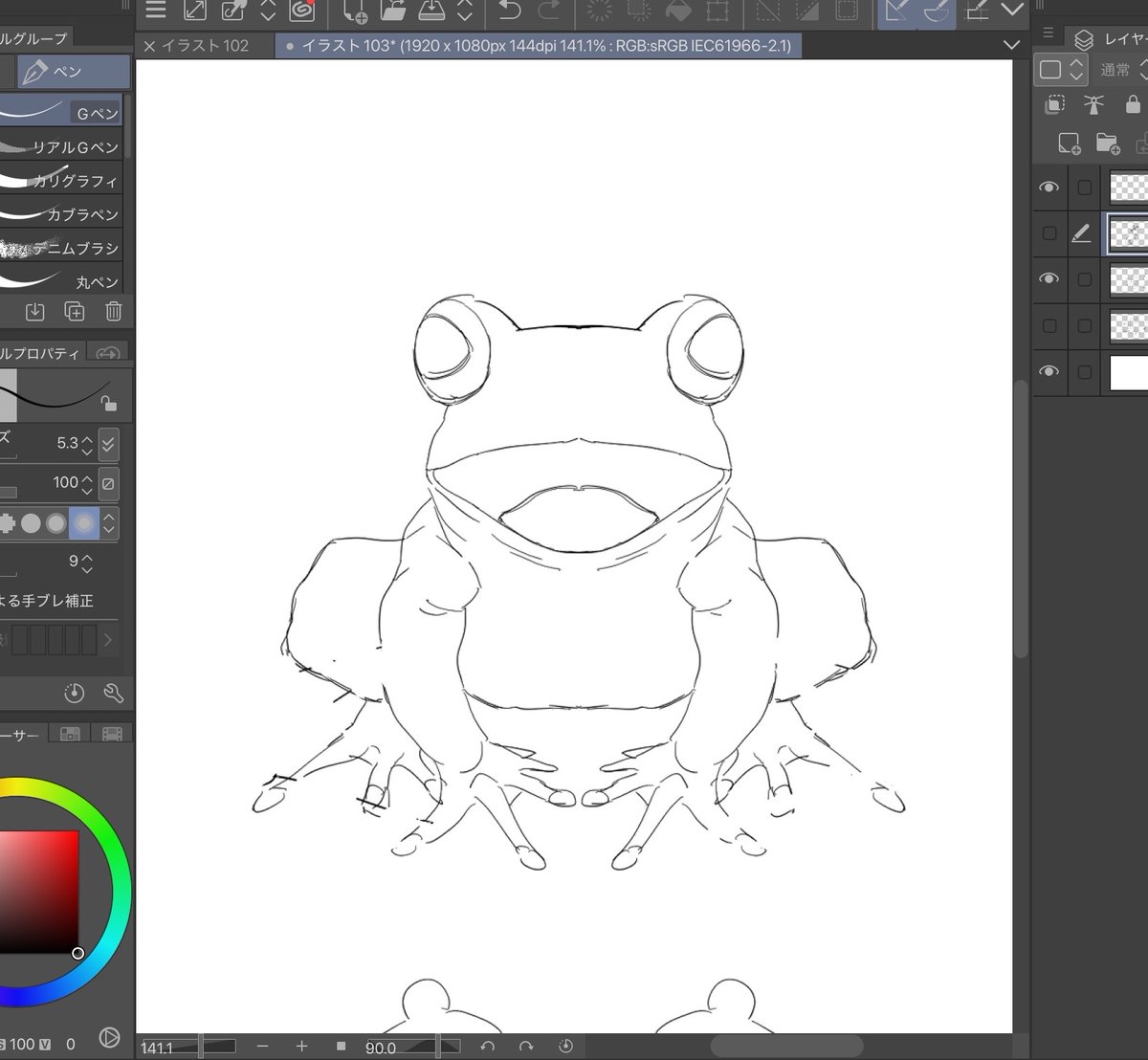Image resolution: width=1148 pixels, height=1060 pixels.
Task: Create a new layer folder
Action: [x=1108, y=144]
